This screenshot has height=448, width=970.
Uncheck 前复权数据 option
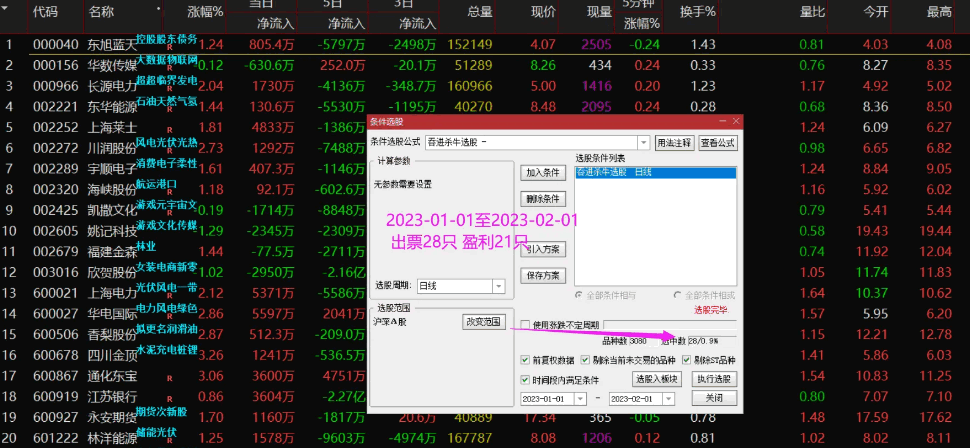[525, 360]
